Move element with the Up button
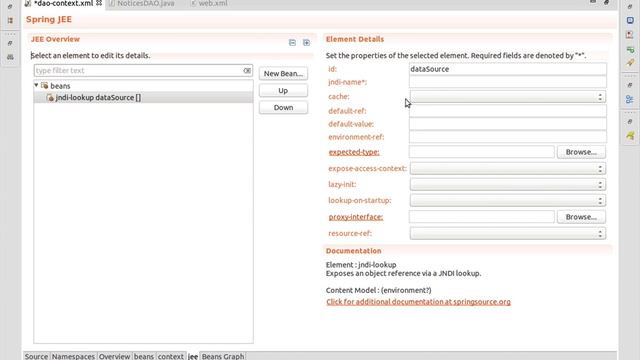Viewport: 640px width, 360px height. pos(283,91)
